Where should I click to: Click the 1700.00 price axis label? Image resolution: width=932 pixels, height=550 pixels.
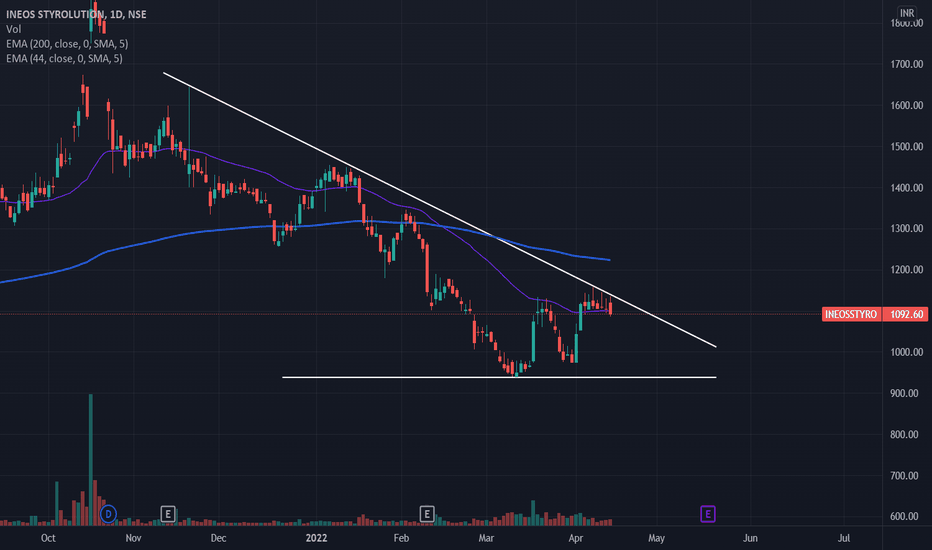click(x=906, y=64)
